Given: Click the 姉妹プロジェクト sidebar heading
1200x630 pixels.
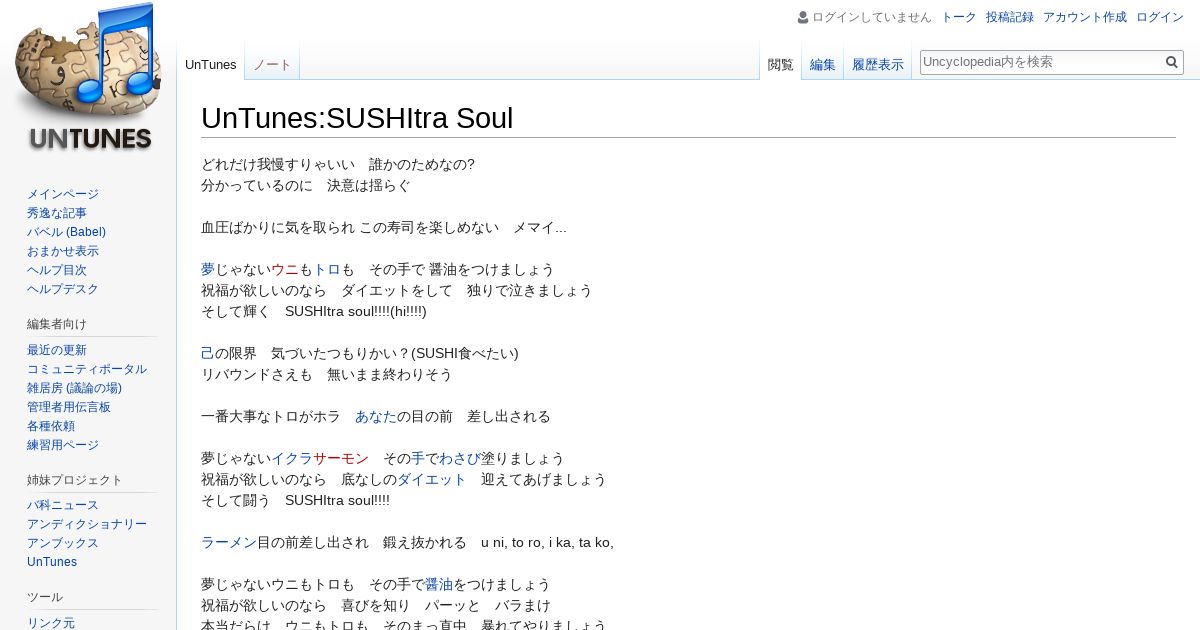Looking at the screenshot, I should [x=75, y=480].
